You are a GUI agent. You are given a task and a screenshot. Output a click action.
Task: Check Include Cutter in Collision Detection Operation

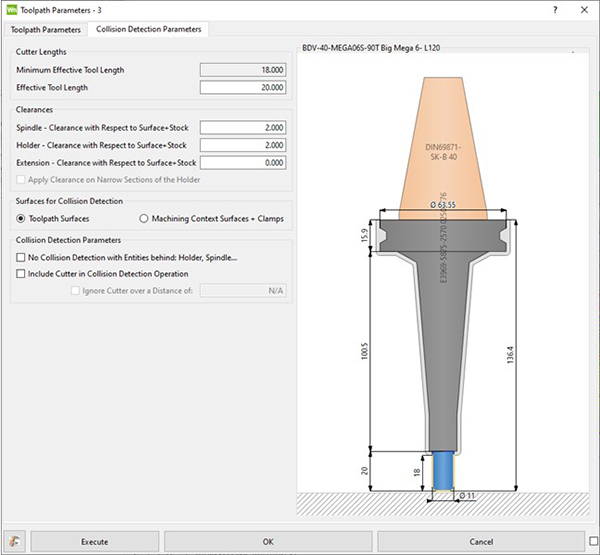(21, 273)
